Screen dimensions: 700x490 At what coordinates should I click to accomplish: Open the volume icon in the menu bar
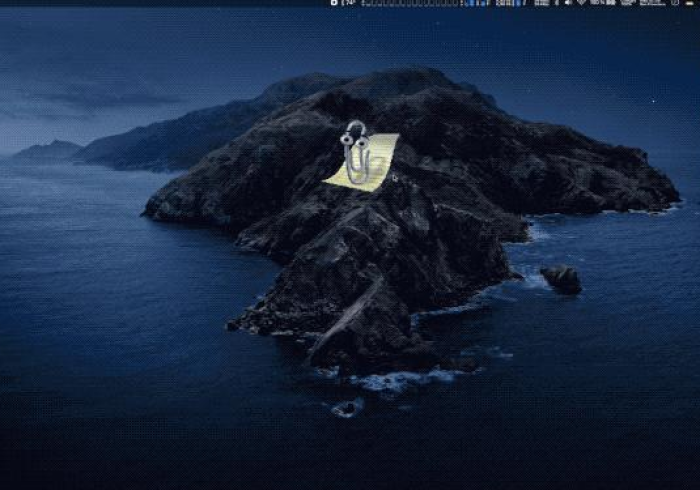point(568,2)
